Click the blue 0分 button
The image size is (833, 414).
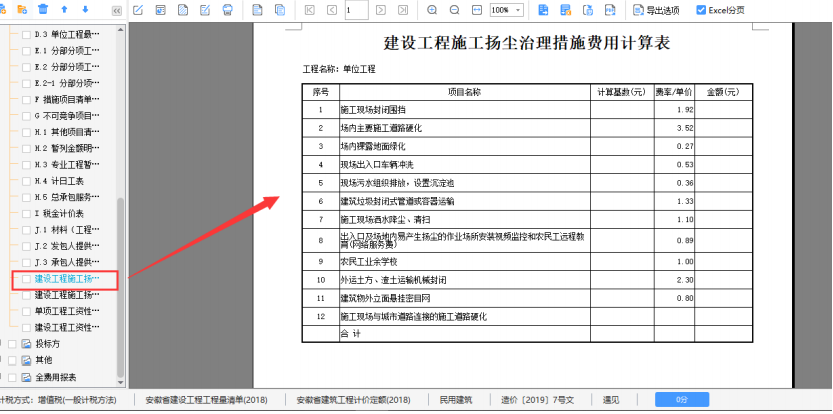pos(682,400)
